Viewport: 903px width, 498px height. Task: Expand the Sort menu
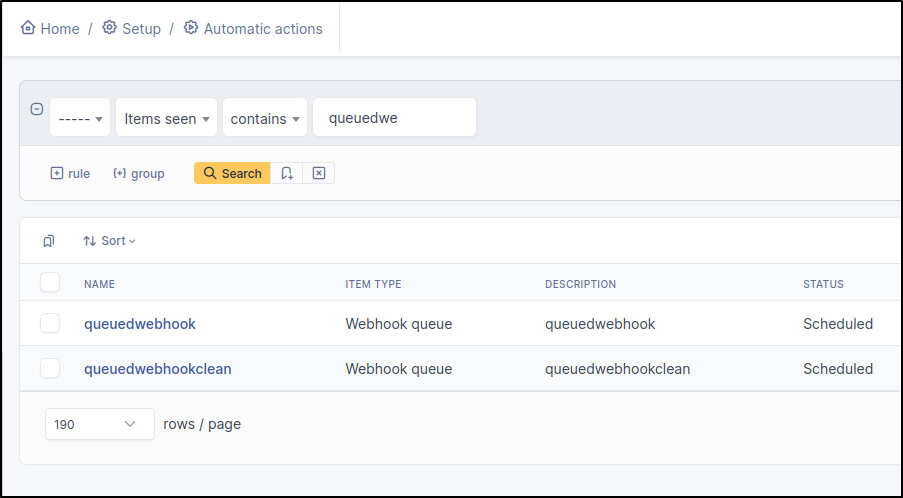pos(109,241)
